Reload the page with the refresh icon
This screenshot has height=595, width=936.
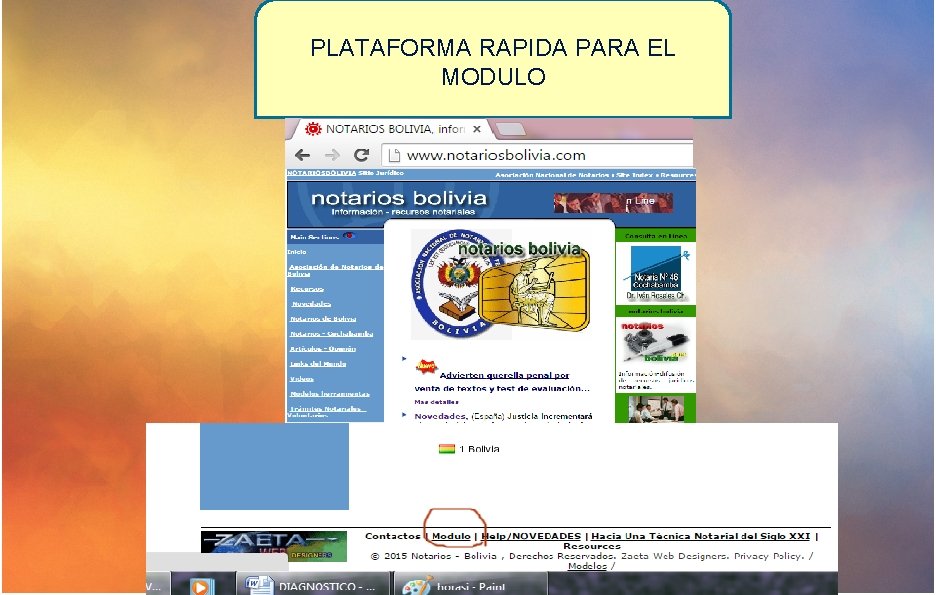click(361, 155)
